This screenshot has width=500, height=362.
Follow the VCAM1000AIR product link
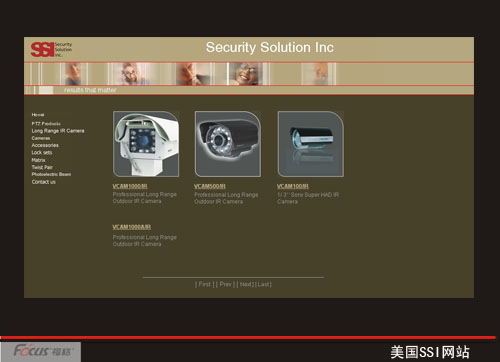coord(131,227)
